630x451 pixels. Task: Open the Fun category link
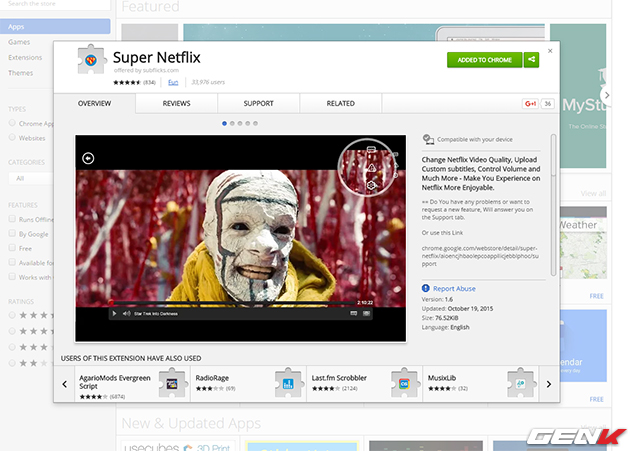click(173, 82)
